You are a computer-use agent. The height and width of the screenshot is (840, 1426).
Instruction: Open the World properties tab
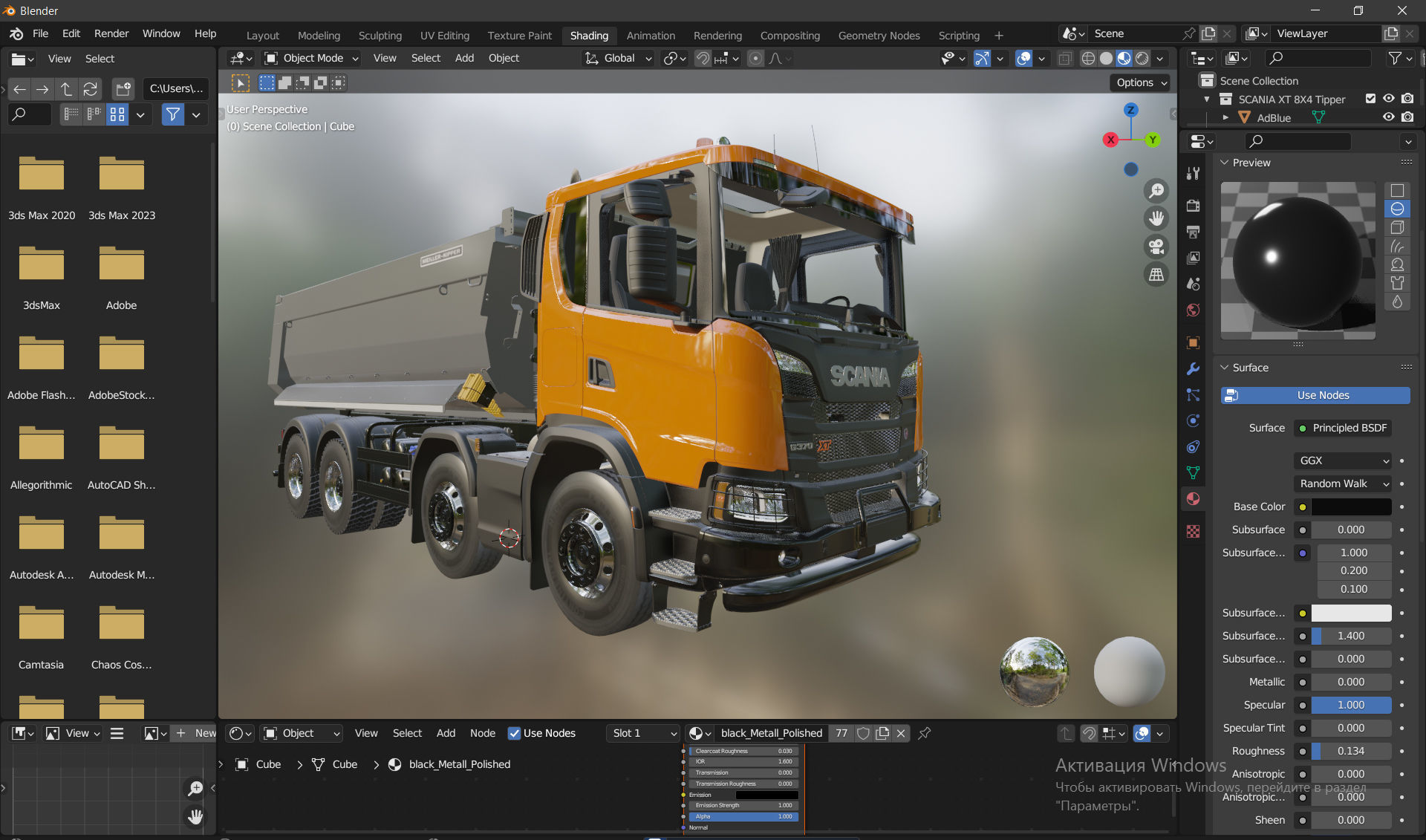coord(1193,310)
